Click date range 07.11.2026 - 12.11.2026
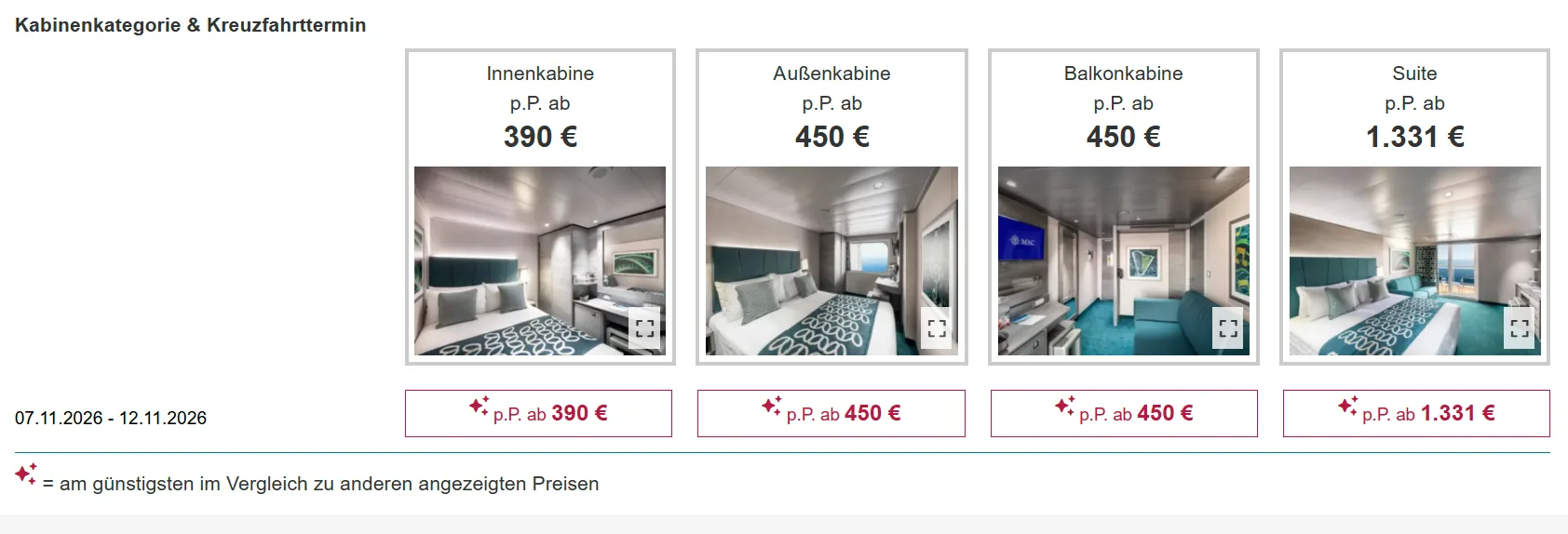The height and width of the screenshot is (534, 1568). coord(111,418)
